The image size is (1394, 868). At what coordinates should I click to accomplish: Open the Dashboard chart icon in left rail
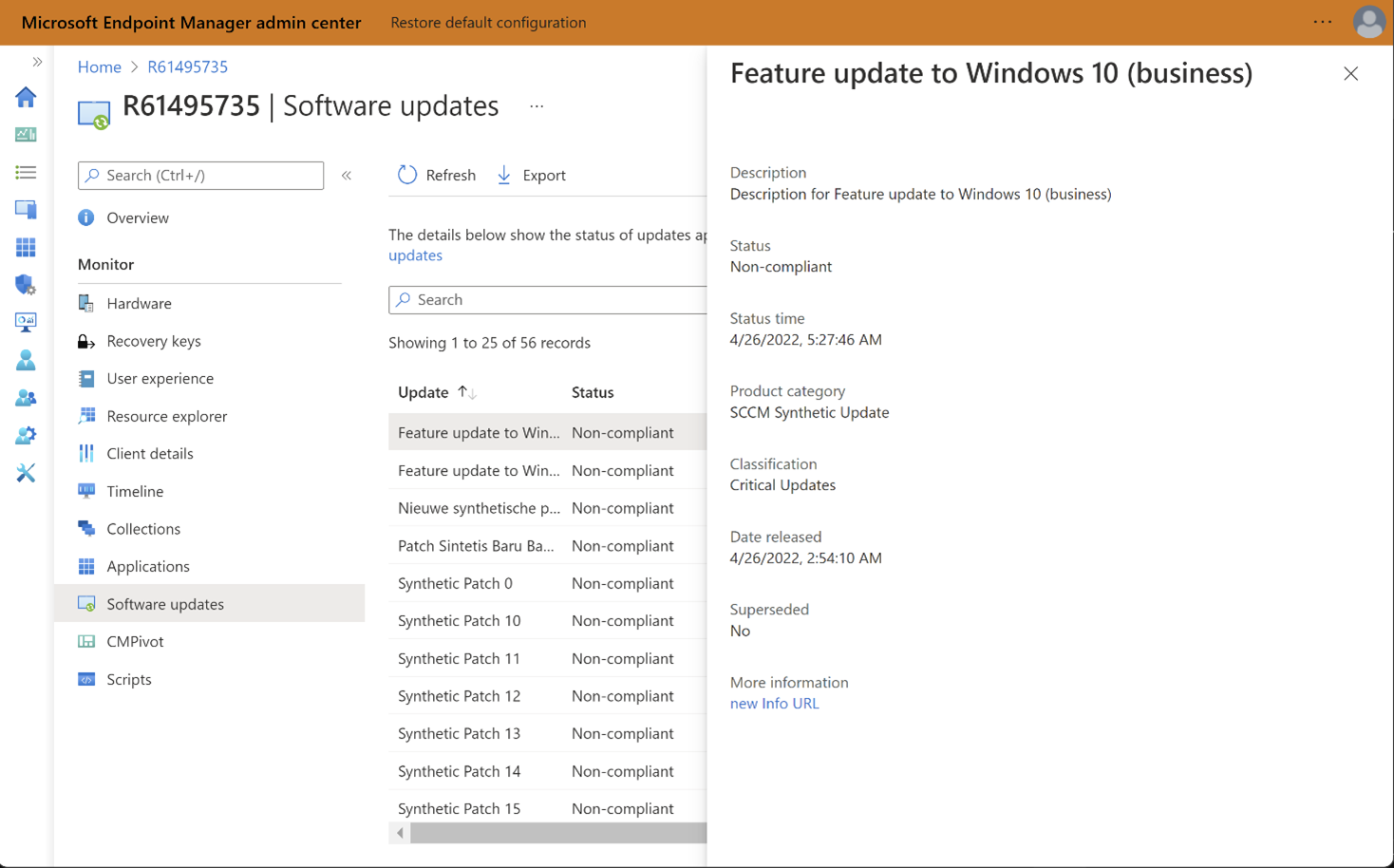[x=26, y=135]
